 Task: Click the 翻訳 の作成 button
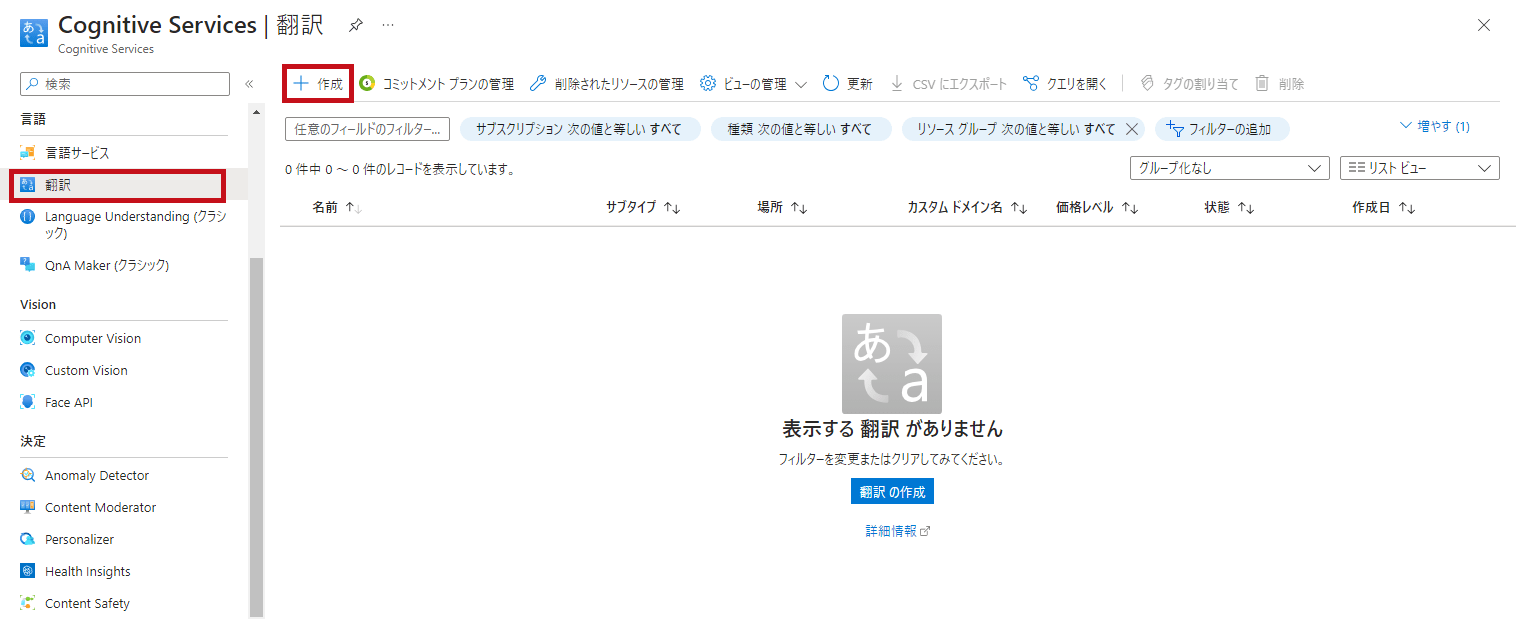click(x=892, y=492)
